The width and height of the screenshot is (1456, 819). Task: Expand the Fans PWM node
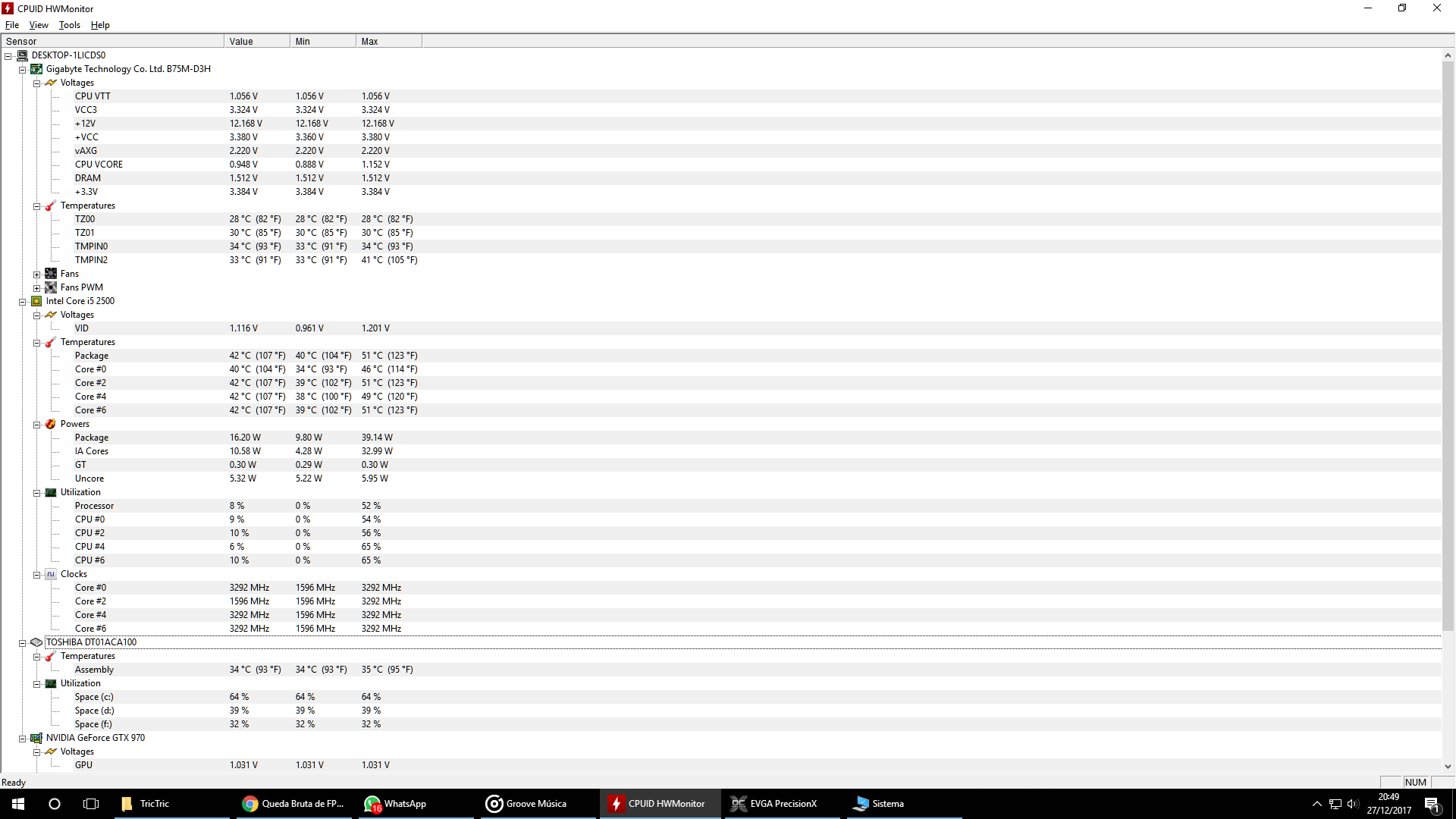click(x=36, y=288)
